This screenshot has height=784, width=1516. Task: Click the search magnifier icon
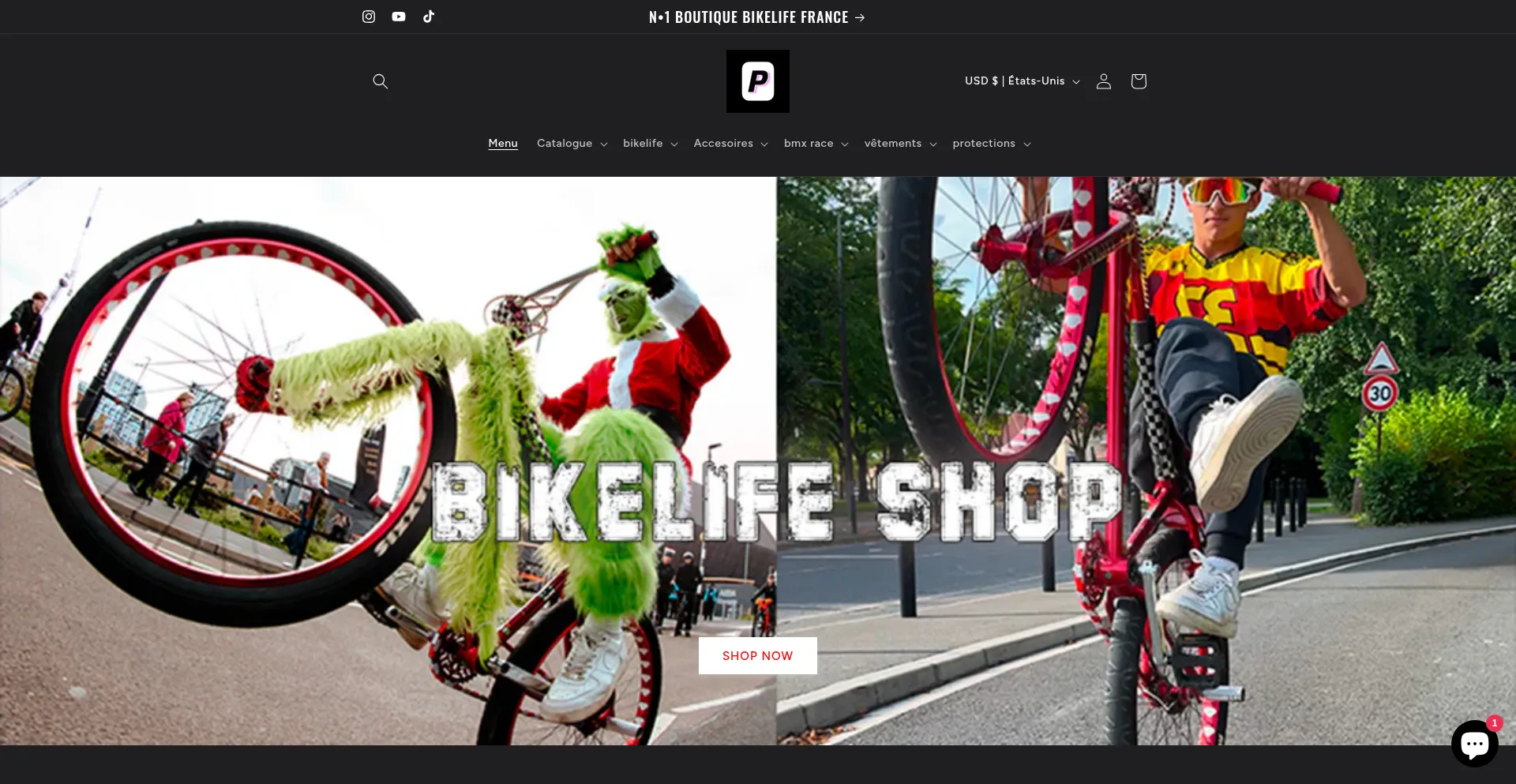coord(380,81)
